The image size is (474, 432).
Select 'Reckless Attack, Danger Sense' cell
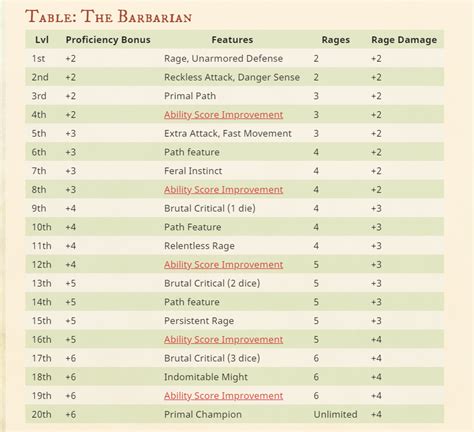[232, 77]
